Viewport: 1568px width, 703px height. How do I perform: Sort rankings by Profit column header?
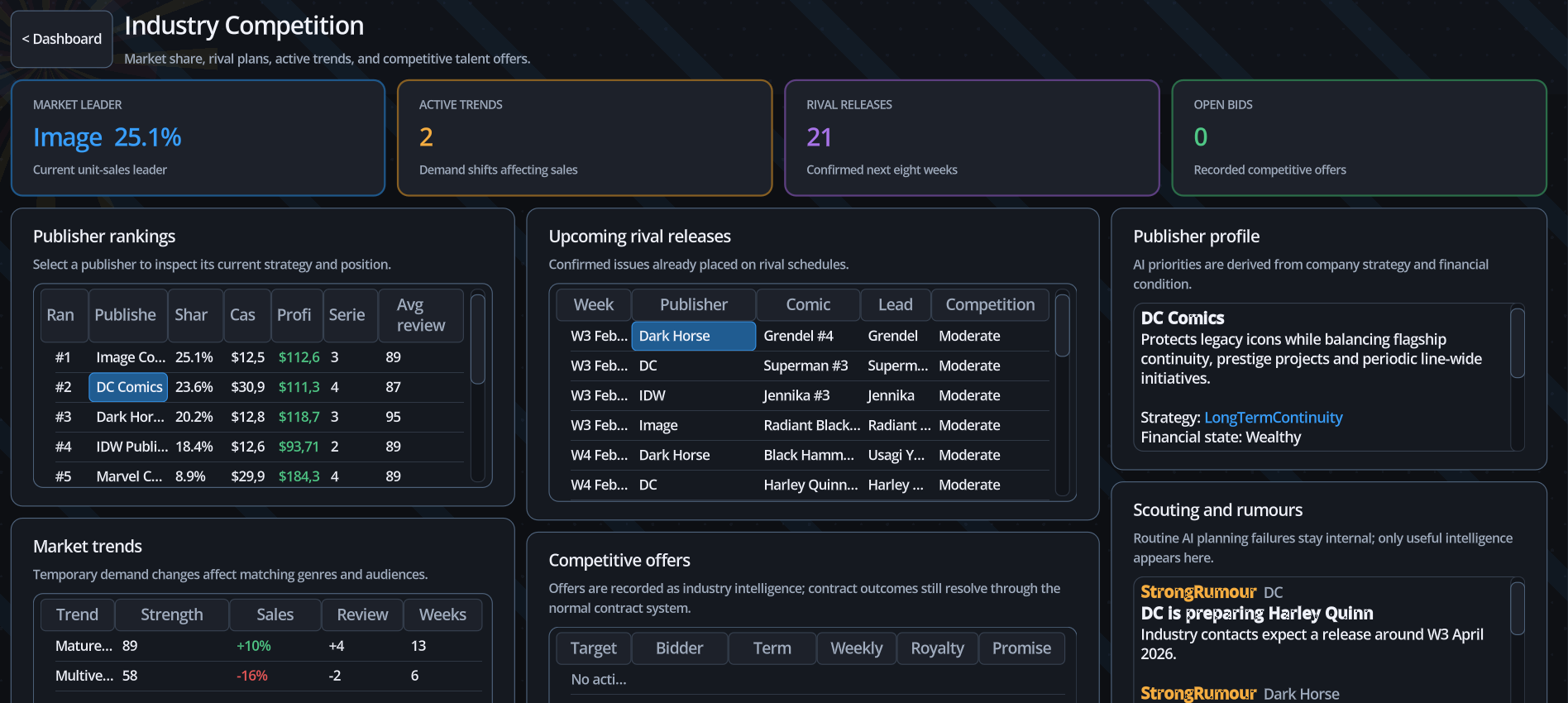(296, 315)
